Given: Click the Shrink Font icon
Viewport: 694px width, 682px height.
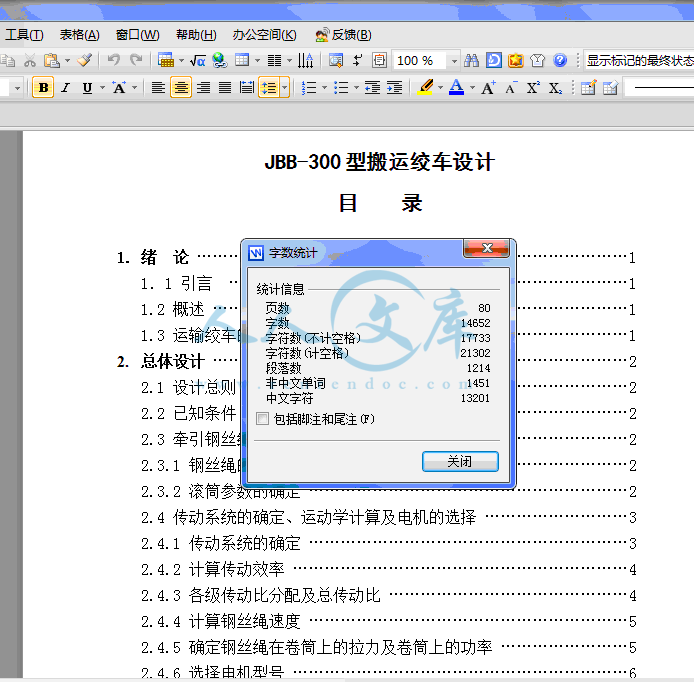Looking at the screenshot, I should point(511,88).
